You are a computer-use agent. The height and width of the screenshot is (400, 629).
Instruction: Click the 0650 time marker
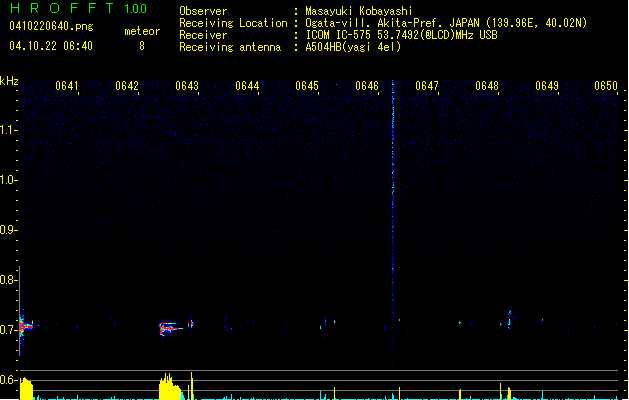pos(606,86)
